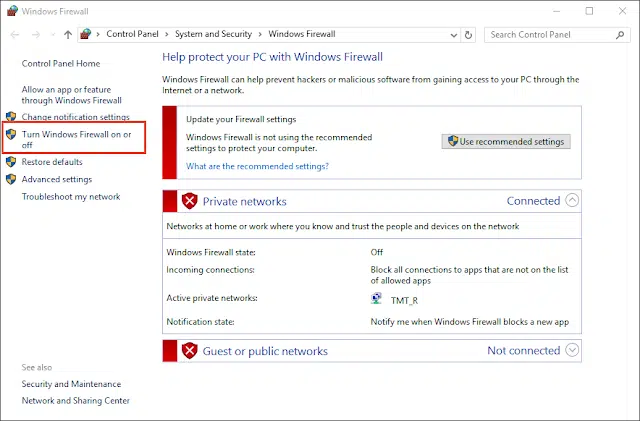
Task: Click the Incoming connections label
Action: [210, 270]
